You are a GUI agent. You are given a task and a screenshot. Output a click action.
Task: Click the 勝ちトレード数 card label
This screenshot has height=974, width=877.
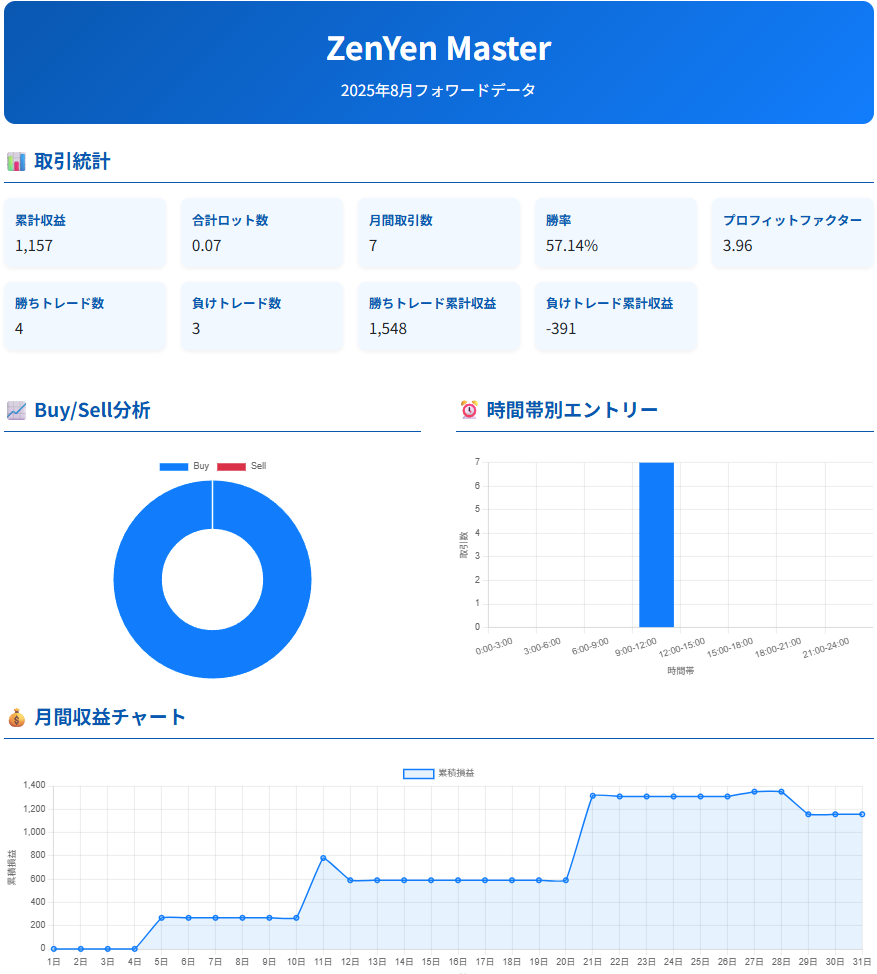60,303
